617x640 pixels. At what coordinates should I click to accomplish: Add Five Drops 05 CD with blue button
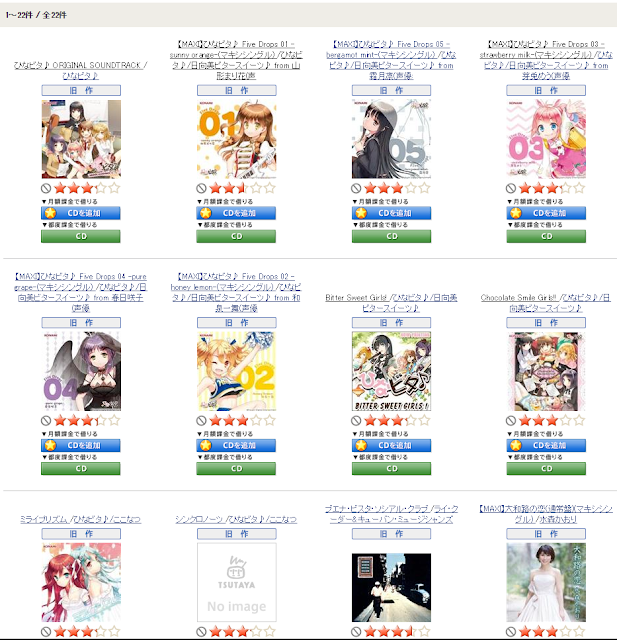tap(391, 213)
